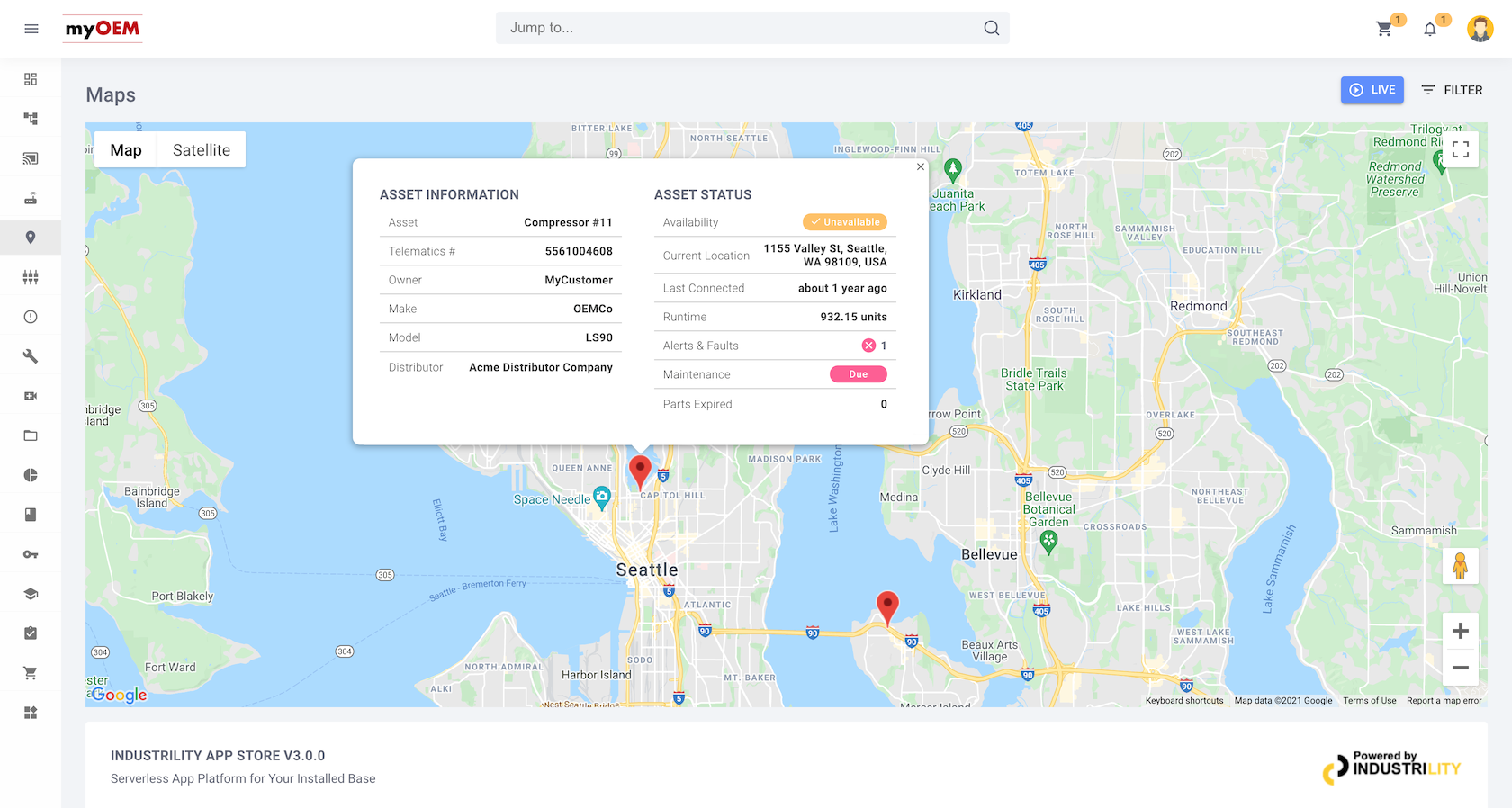
Task: Click the runtime value 932.15 units
Action: pos(854,317)
